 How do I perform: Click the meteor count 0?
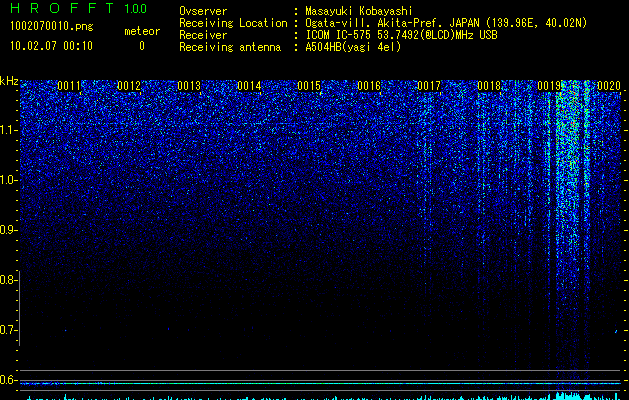142,46
